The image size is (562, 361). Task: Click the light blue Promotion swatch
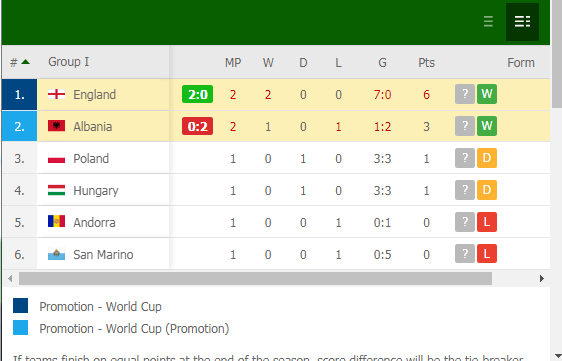pyautogui.click(x=20, y=327)
